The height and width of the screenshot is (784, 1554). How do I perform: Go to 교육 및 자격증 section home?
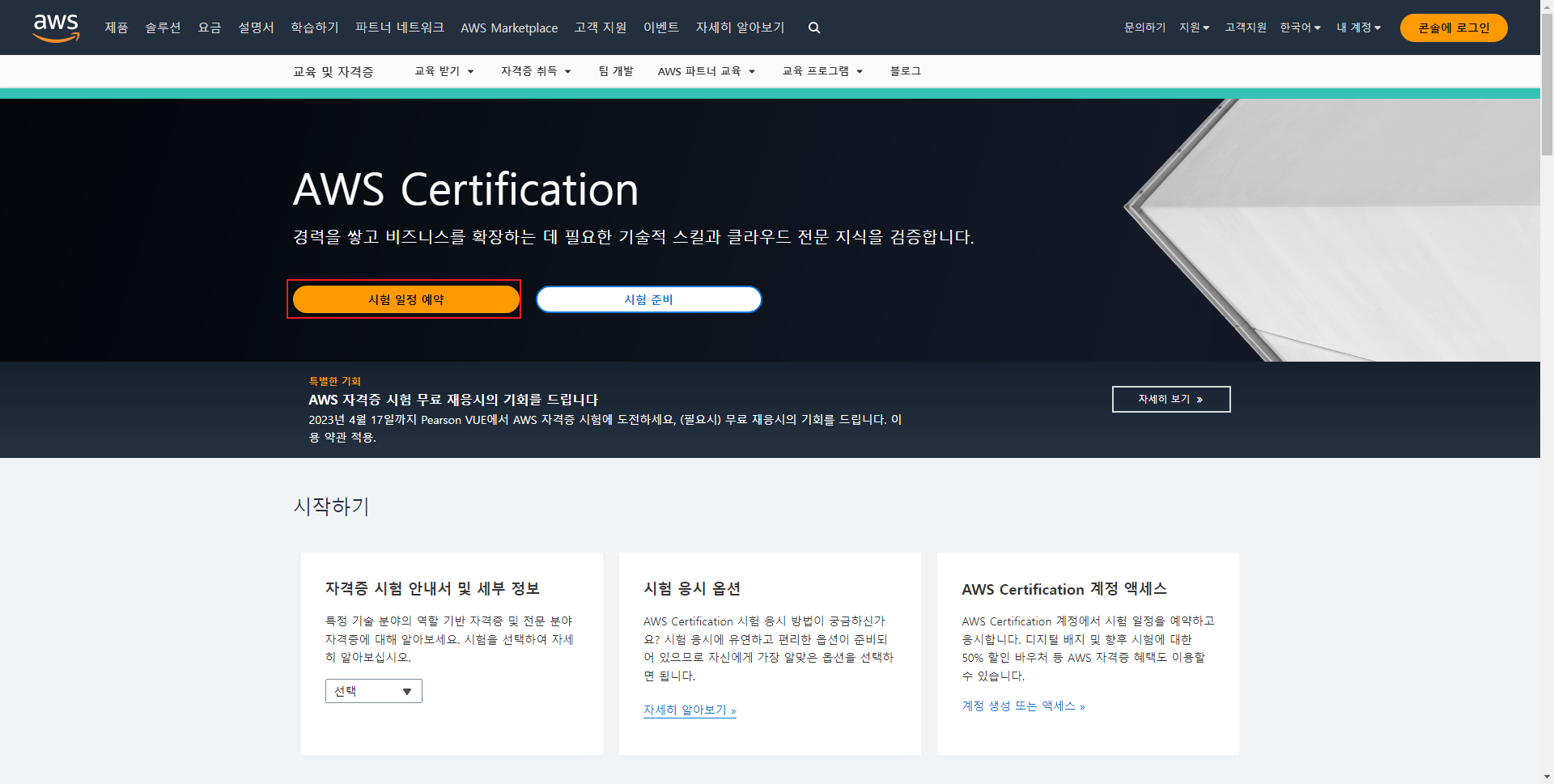pyautogui.click(x=333, y=72)
